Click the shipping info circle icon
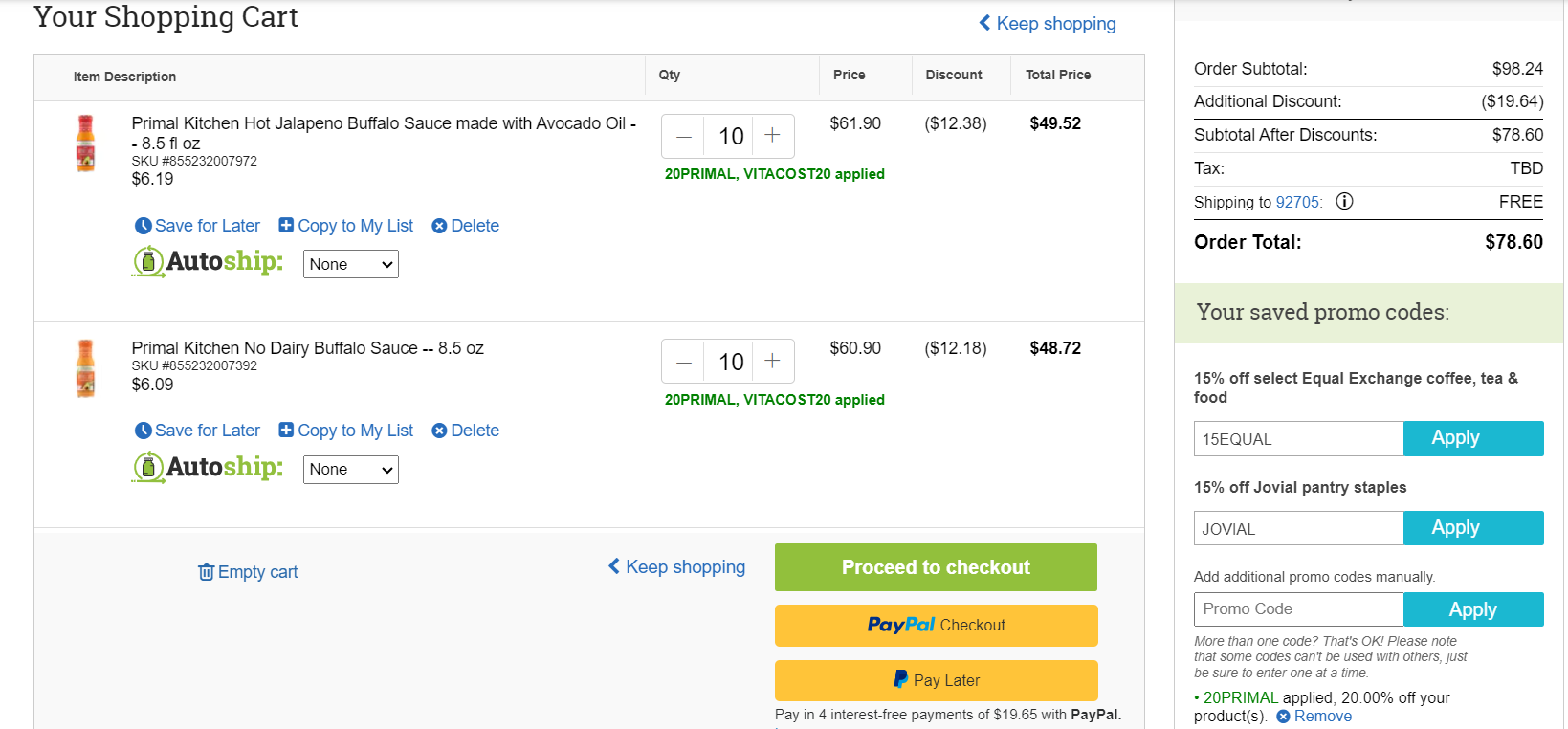 click(x=1344, y=201)
